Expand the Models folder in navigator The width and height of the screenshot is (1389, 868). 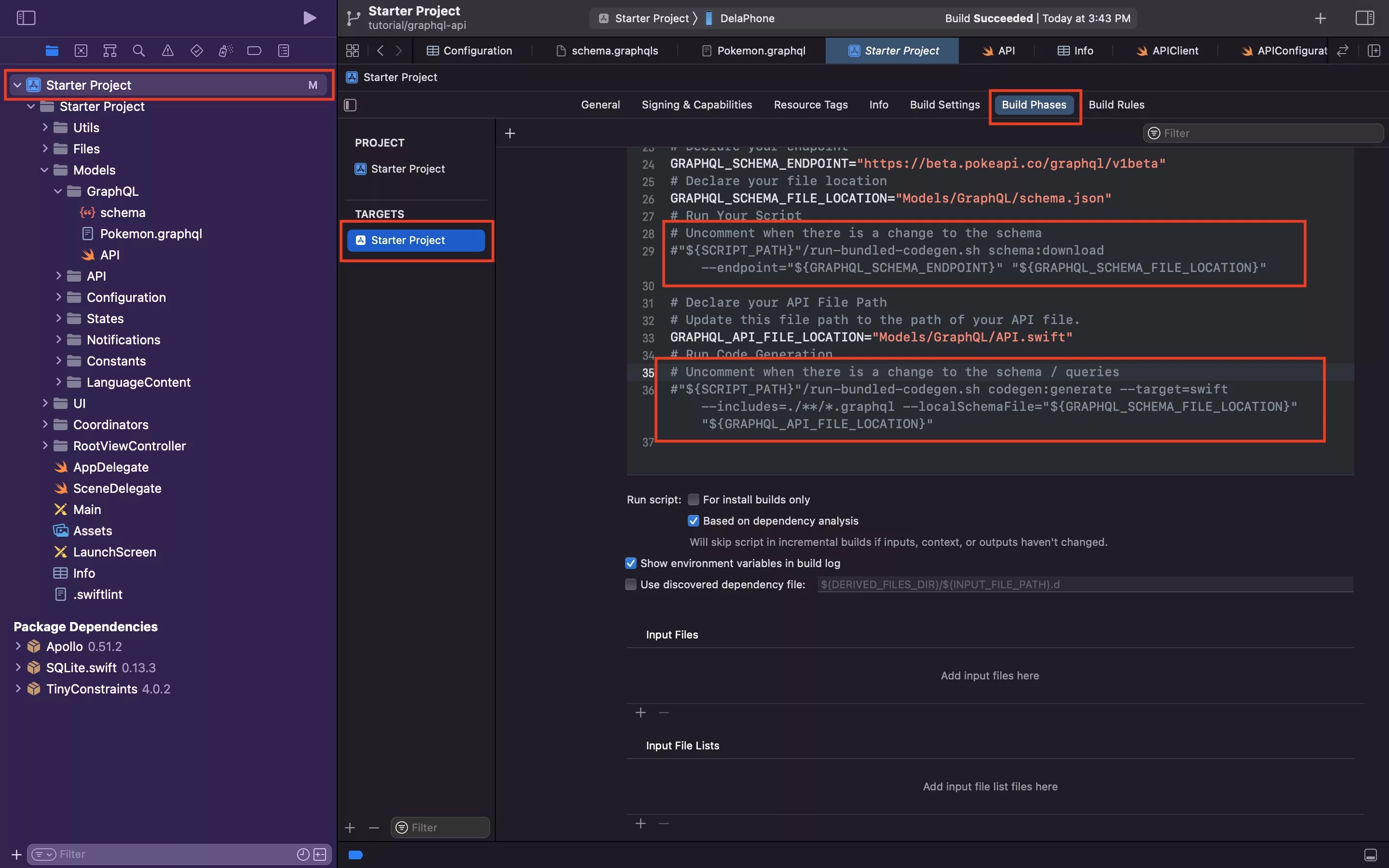(44, 170)
